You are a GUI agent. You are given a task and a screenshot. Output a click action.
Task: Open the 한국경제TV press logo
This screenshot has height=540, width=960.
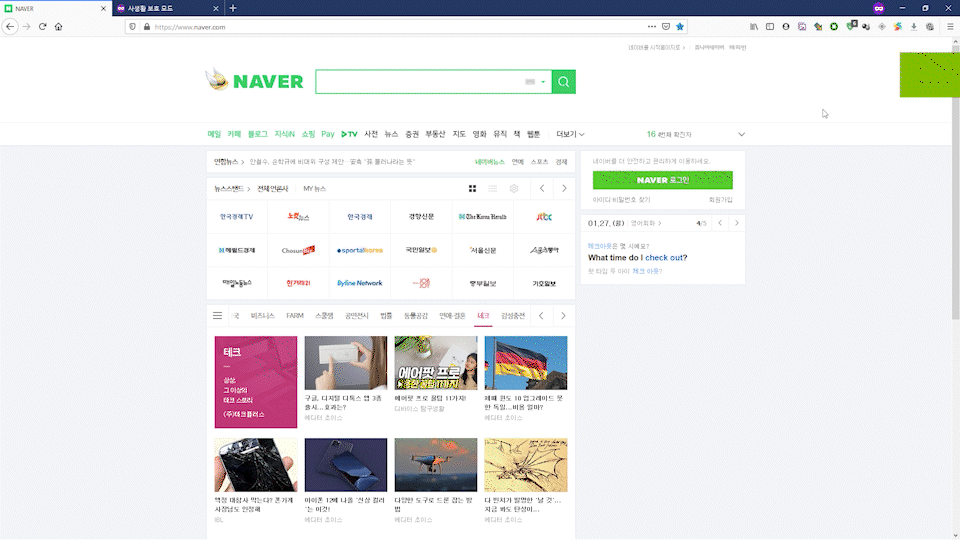[x=236, y=217]
